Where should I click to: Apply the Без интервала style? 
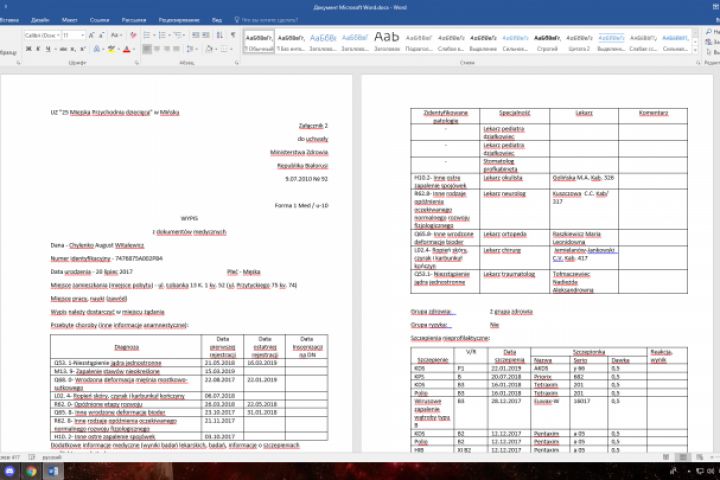click(291, 42)
